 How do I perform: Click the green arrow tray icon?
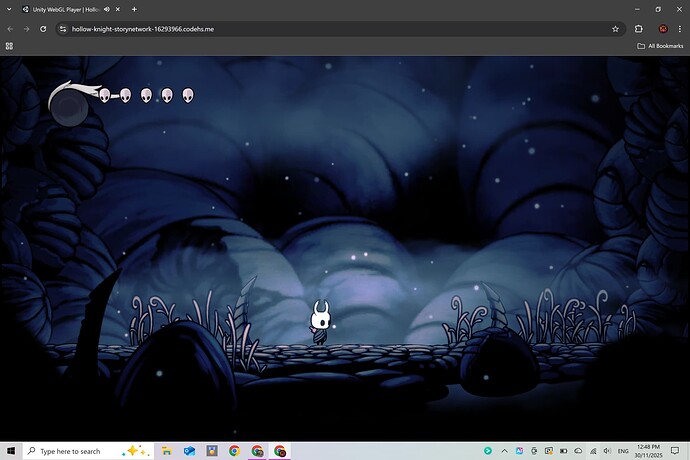click(488, 451)
